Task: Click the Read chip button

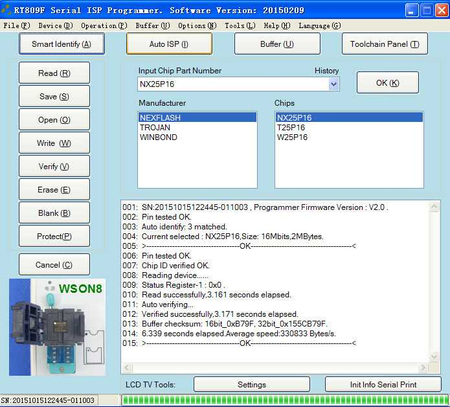Action: coord(54,73)
